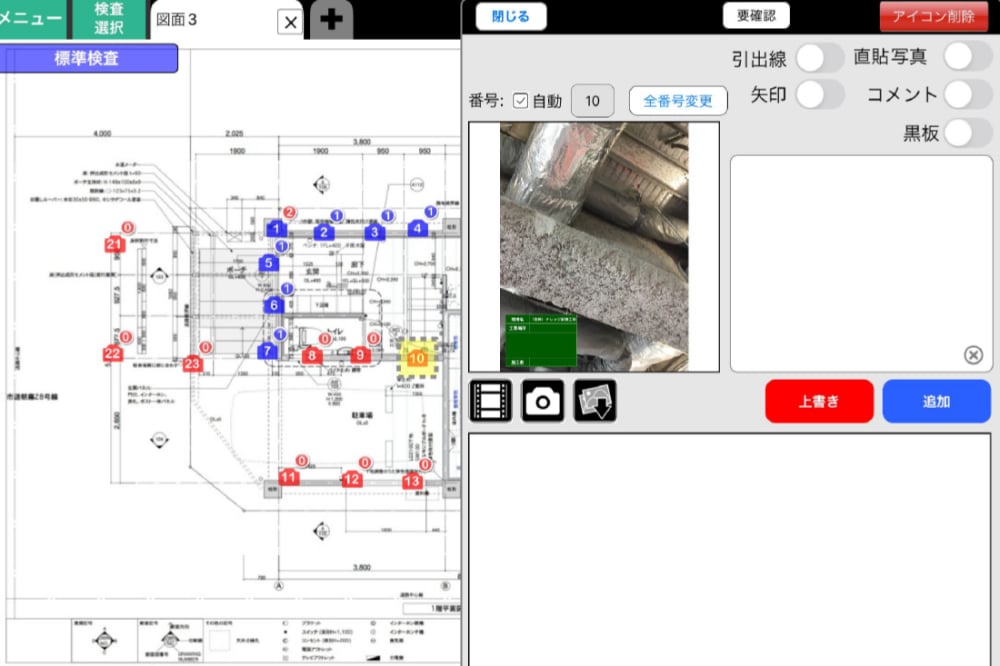Viewport: 1000px width, 666px height.
Task: Select highlighted marker 10 on the drawing
Action: 419,357
